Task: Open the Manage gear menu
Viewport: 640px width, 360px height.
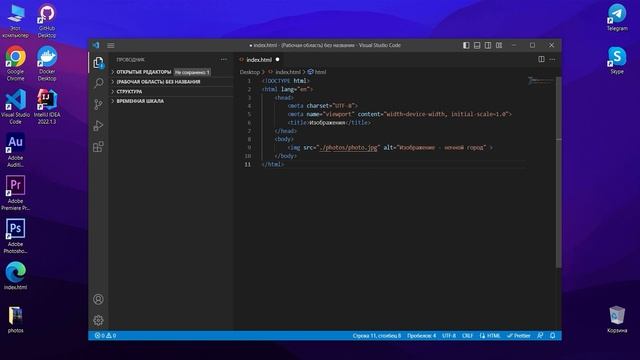Action: (98, 320)
